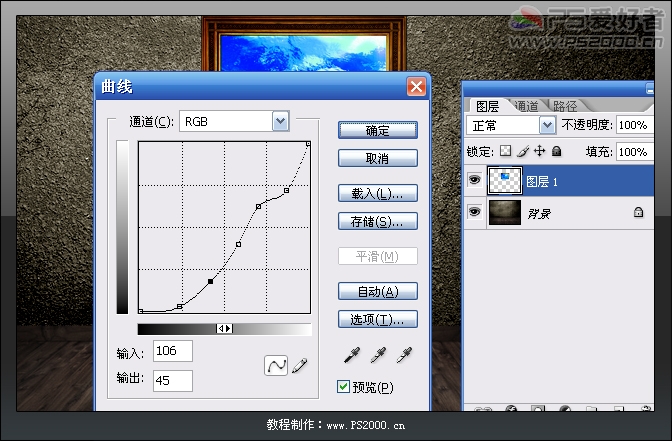This screenshot has height=441, width=672.
Task: Click the vertical tonal gradient bar
Action: [x=122, y=227]
